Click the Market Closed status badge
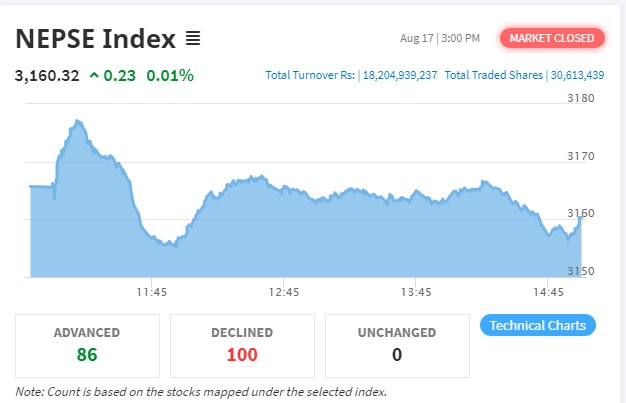 [552, 38]
